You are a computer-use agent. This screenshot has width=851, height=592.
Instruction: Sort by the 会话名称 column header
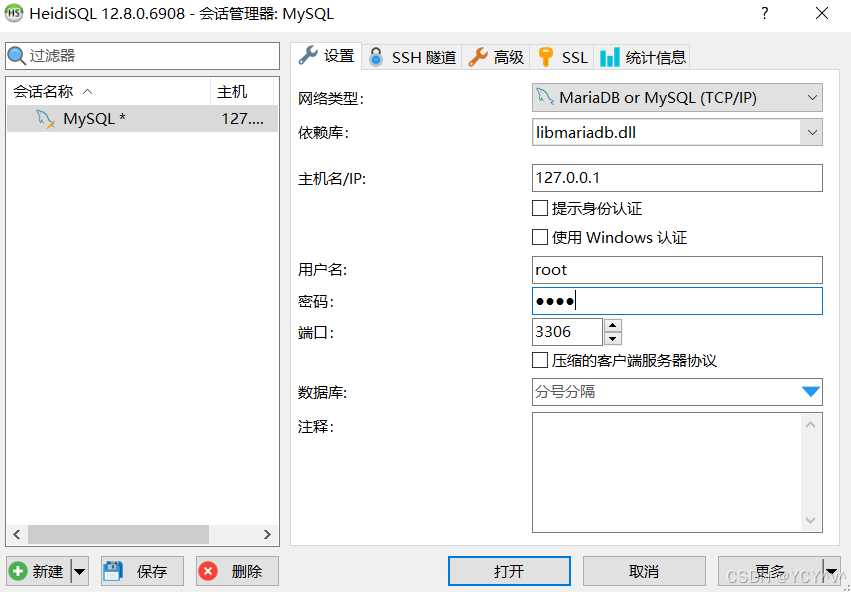(x=108, y=92)
